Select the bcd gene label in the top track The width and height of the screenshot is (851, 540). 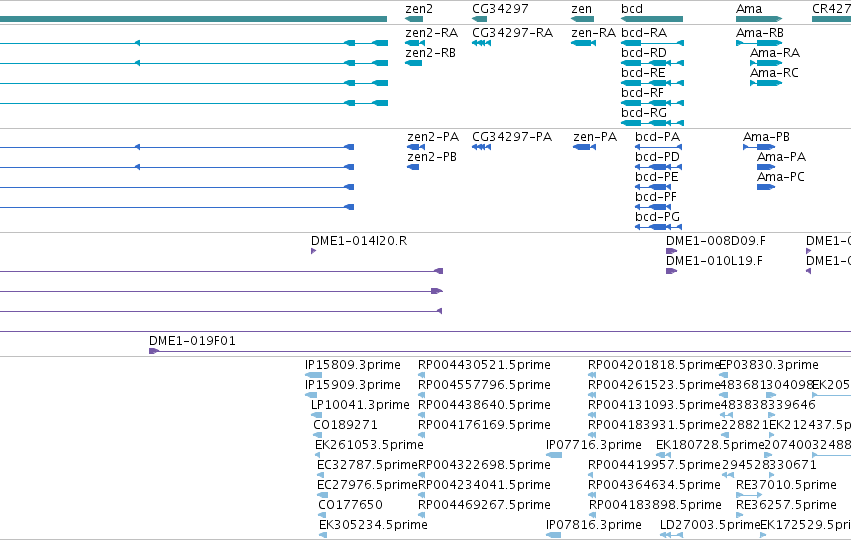[632, 9]
